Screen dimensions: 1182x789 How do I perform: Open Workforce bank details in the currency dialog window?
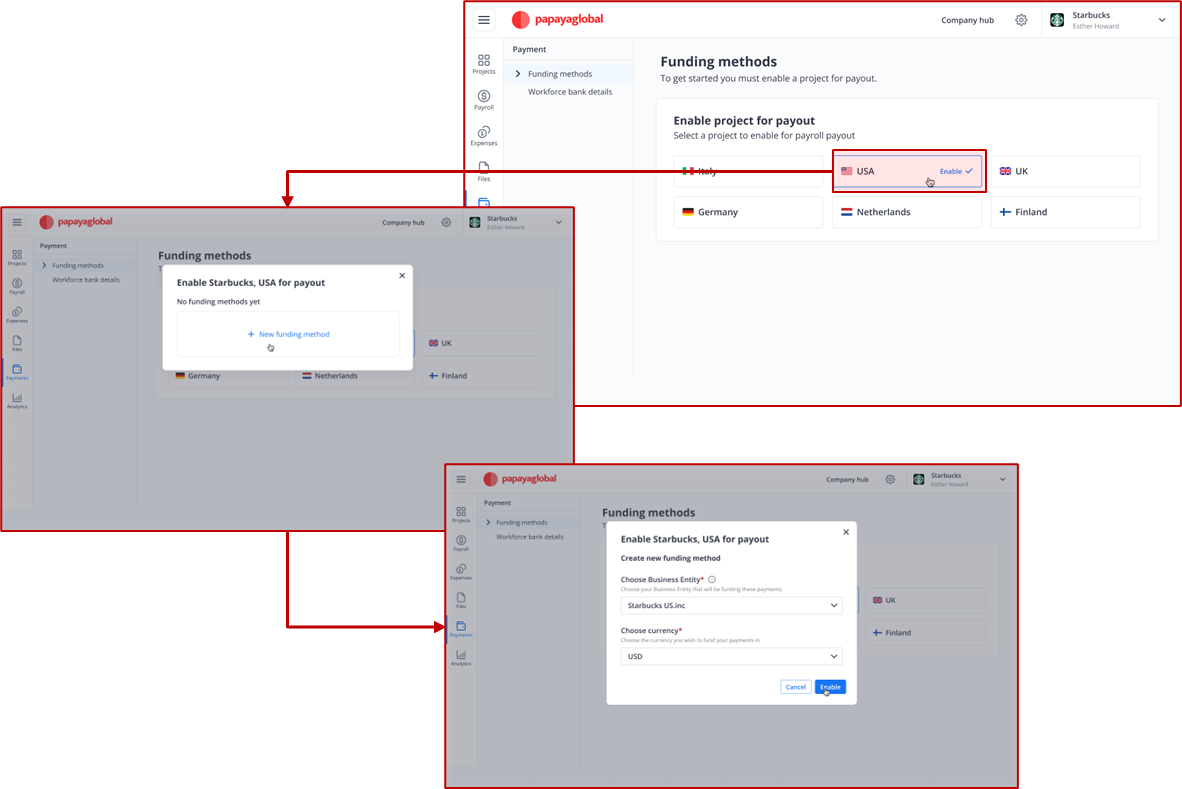coord(530,537)
